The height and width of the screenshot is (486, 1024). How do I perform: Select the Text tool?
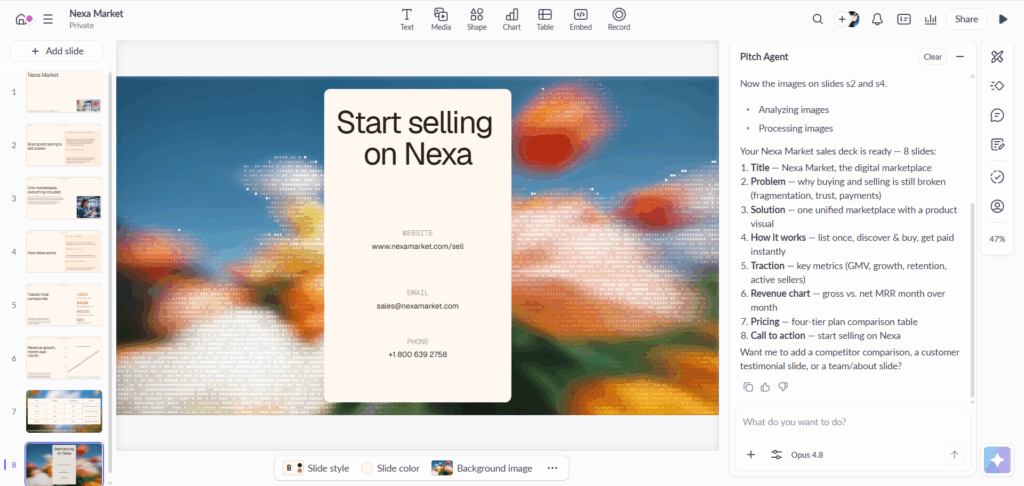407,19
